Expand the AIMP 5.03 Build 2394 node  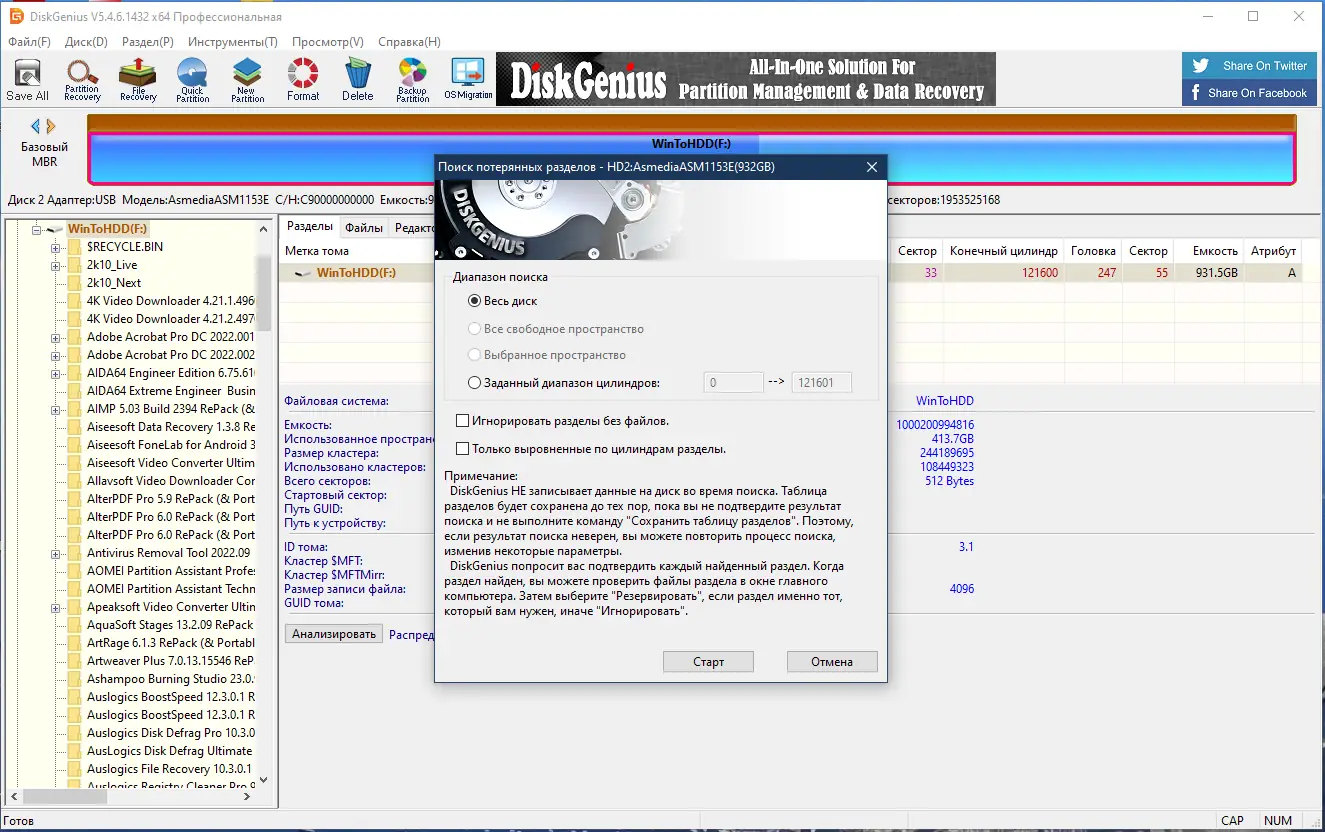tap(56, 409)
